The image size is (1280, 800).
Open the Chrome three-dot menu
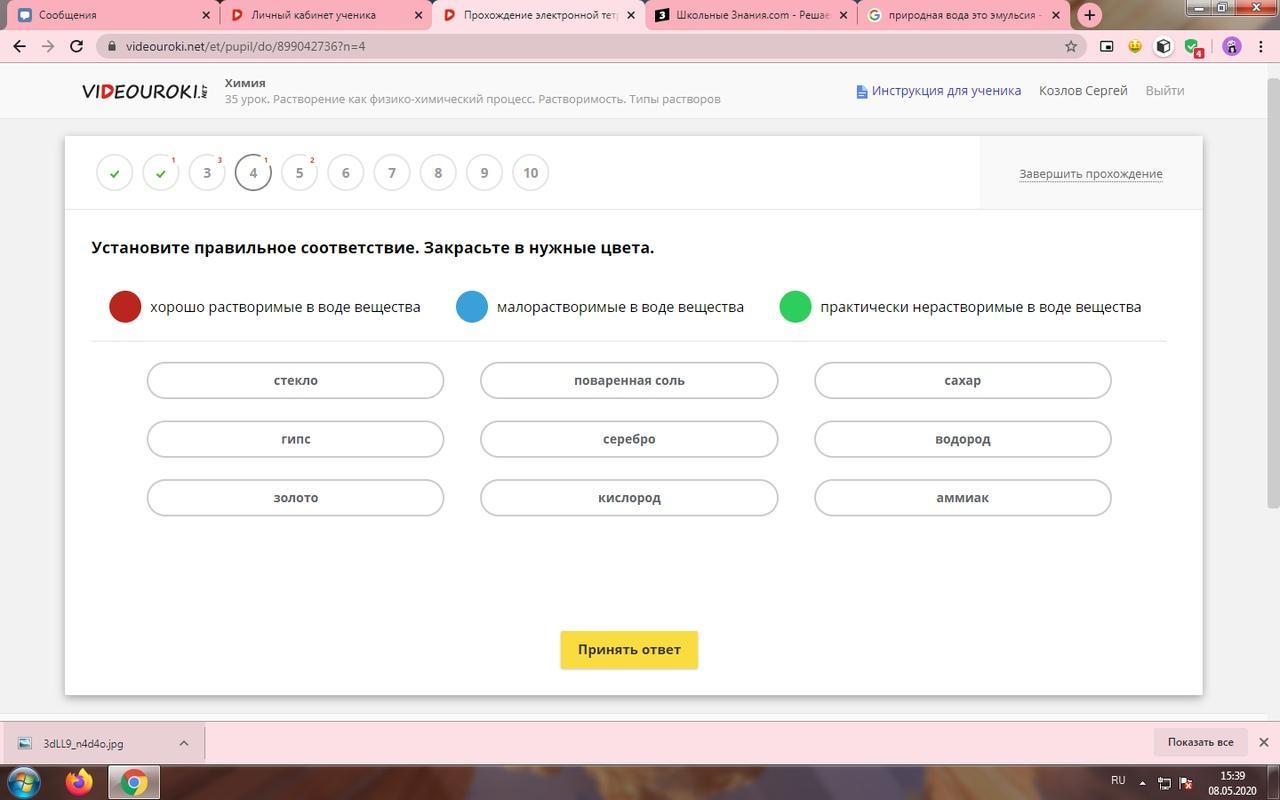pyautogui.click(x=1259, y=46)
